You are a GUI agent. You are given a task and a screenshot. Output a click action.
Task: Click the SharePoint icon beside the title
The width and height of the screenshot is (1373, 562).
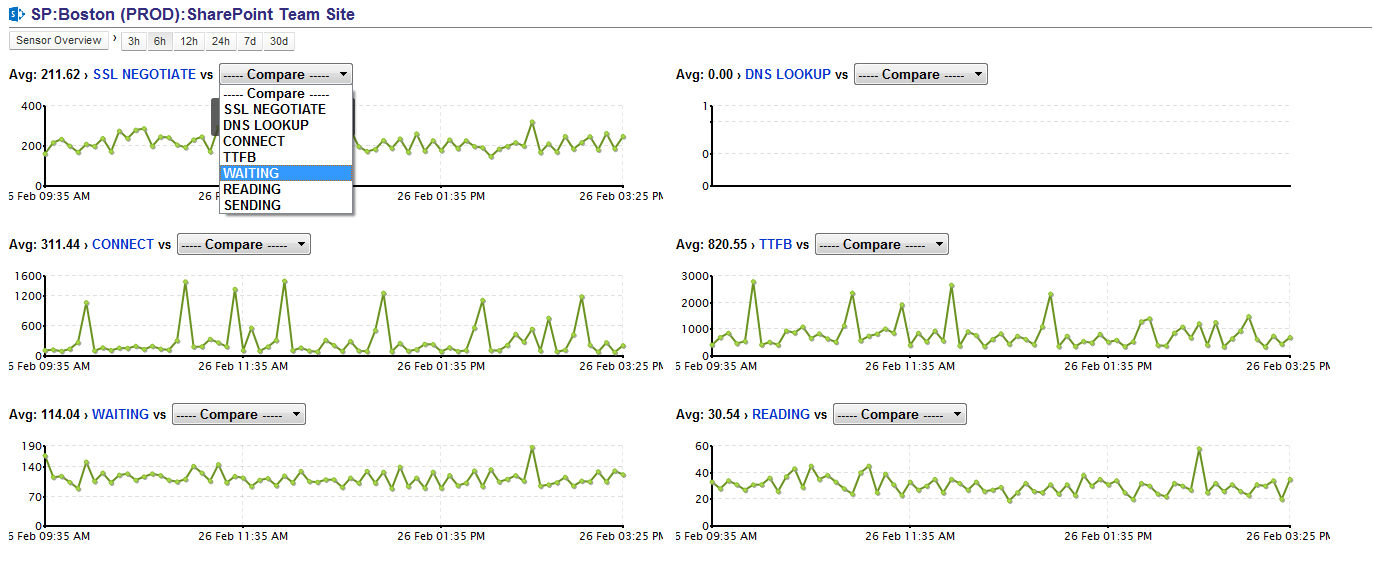16,15
